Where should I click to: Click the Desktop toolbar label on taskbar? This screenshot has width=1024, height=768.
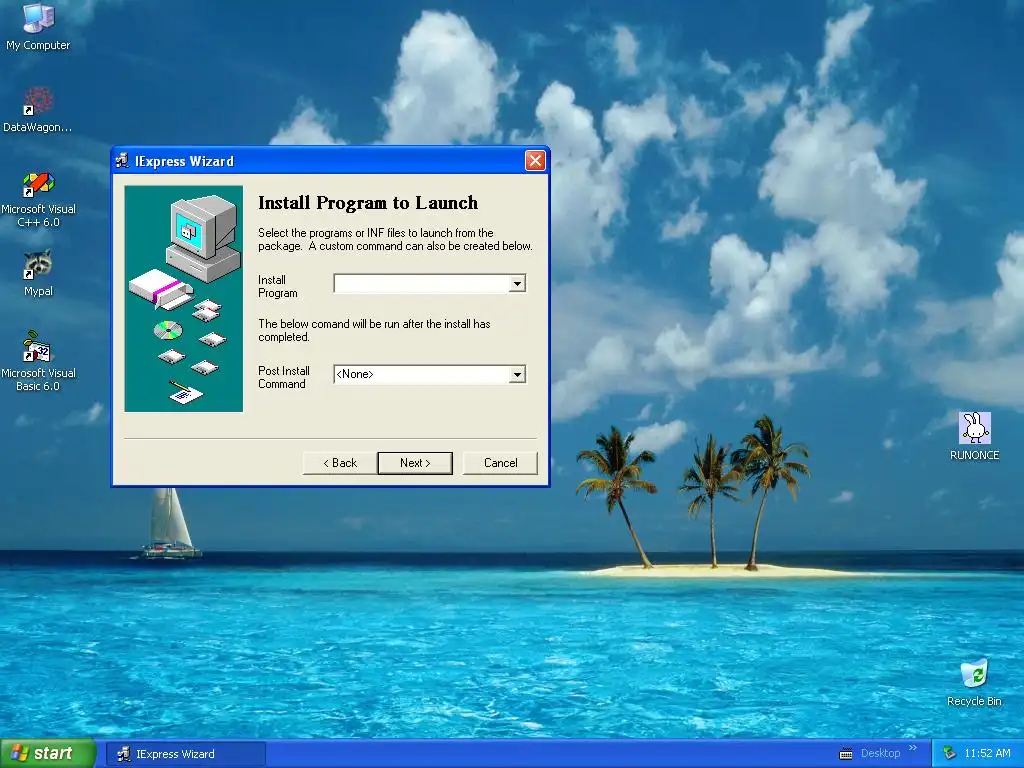(880, 753)
